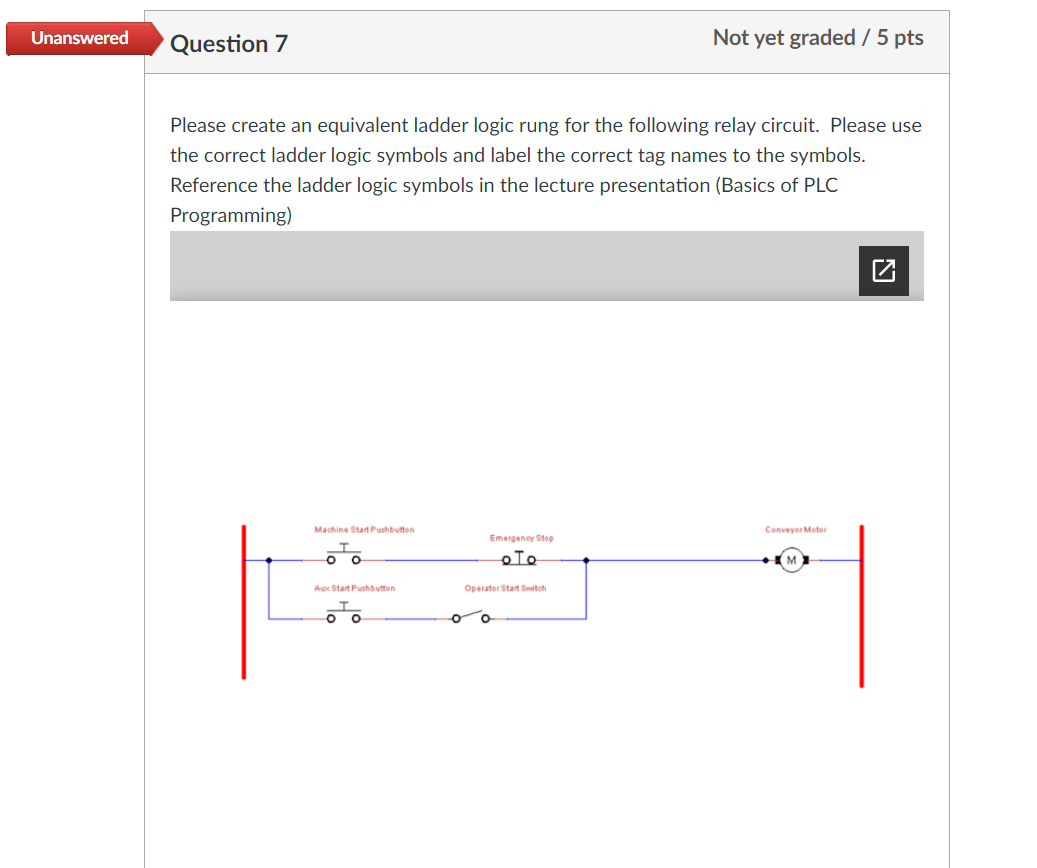Toggle the Unanswered status flag

(x=78, y=38)
